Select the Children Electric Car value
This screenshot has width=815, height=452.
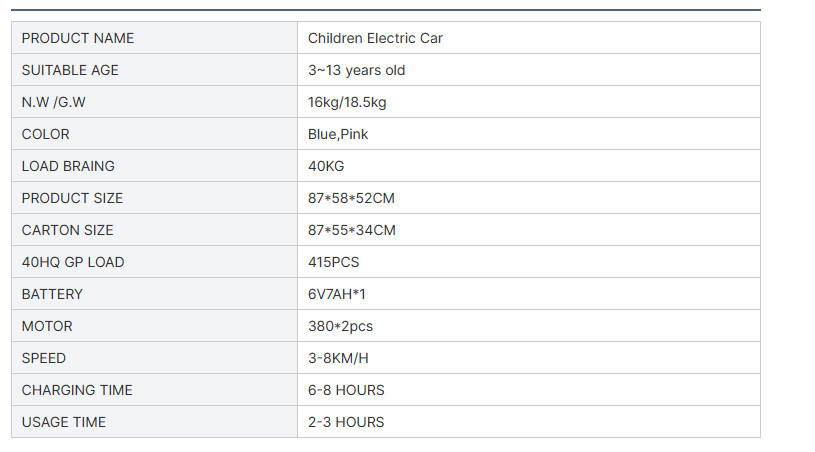[375, 38]
